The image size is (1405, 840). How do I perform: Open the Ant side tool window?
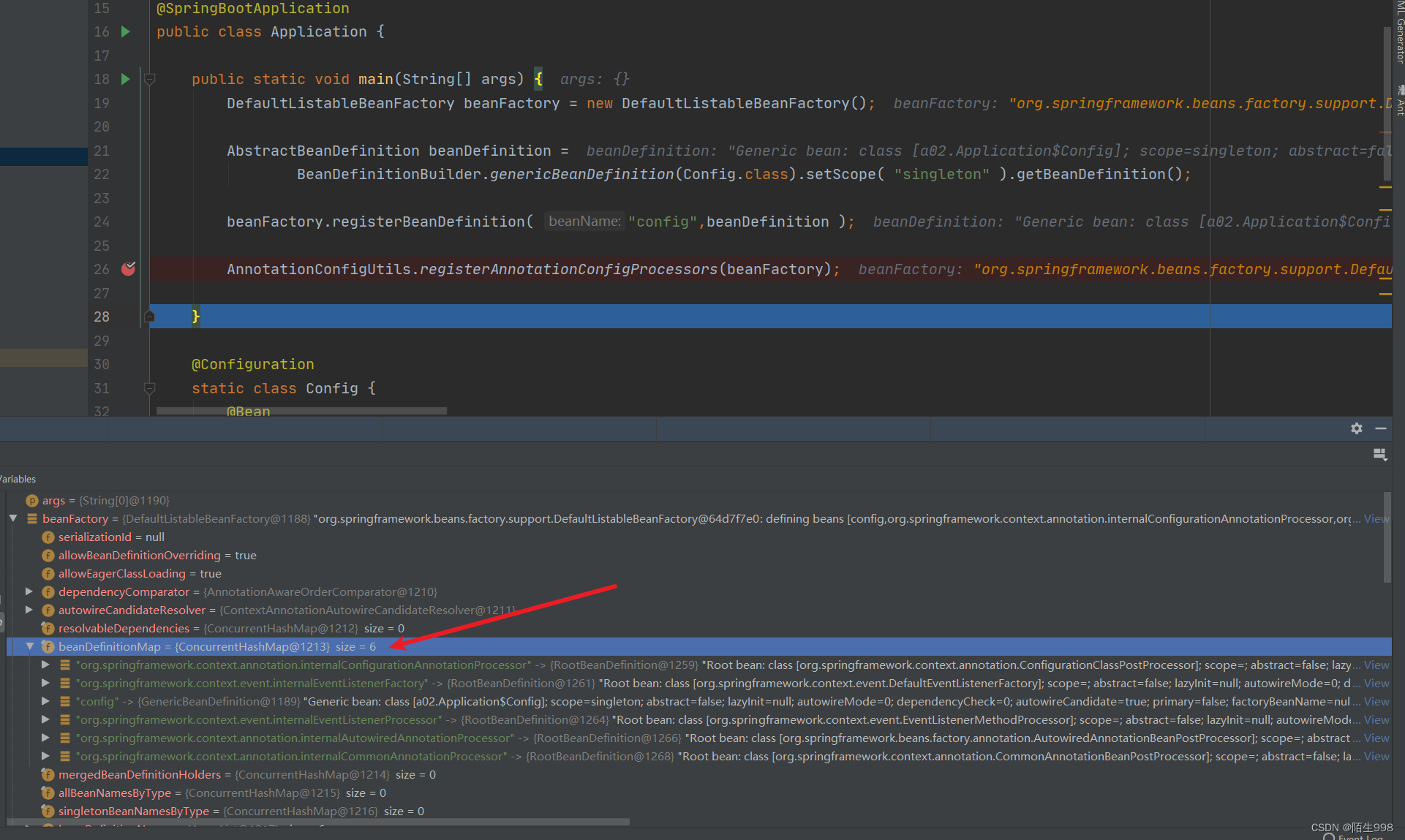click(1399, 100)
